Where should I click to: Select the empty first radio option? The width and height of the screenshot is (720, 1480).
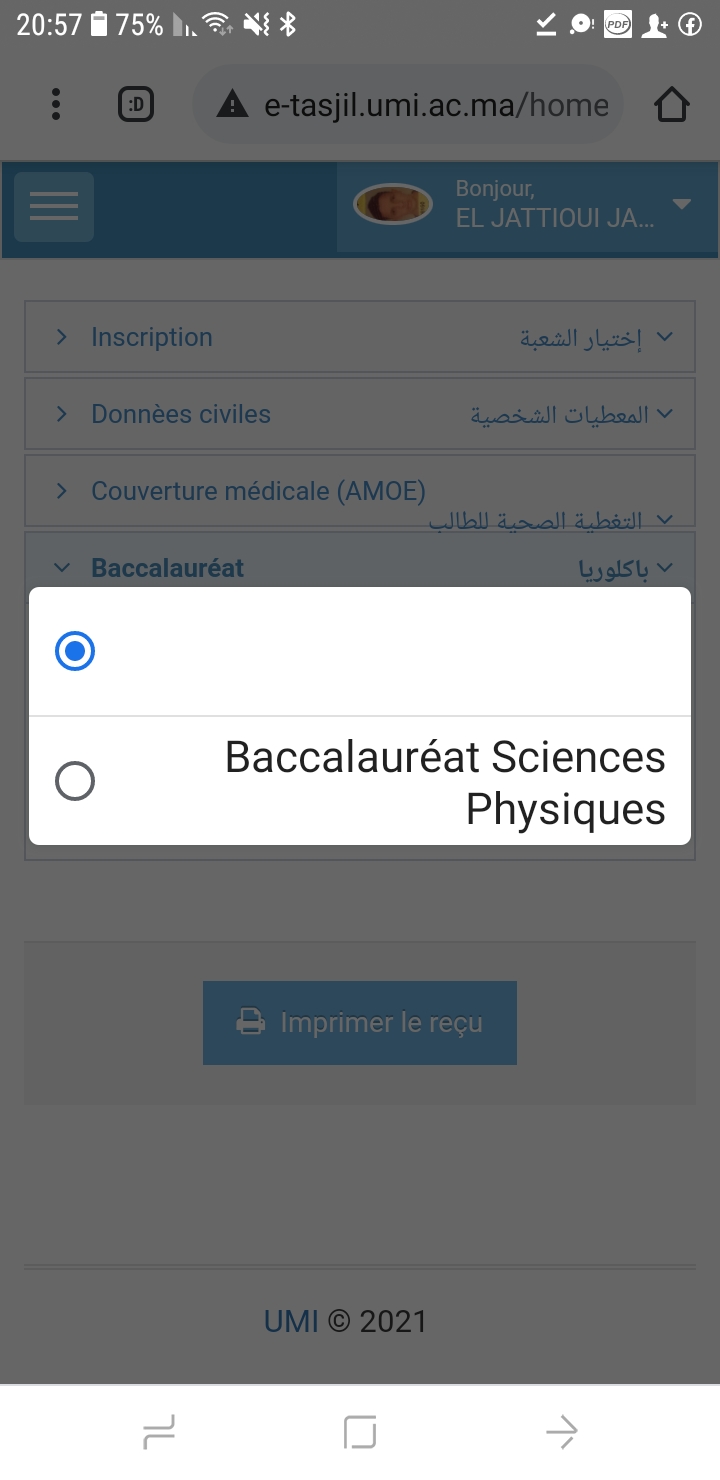[x=75, y=652]
